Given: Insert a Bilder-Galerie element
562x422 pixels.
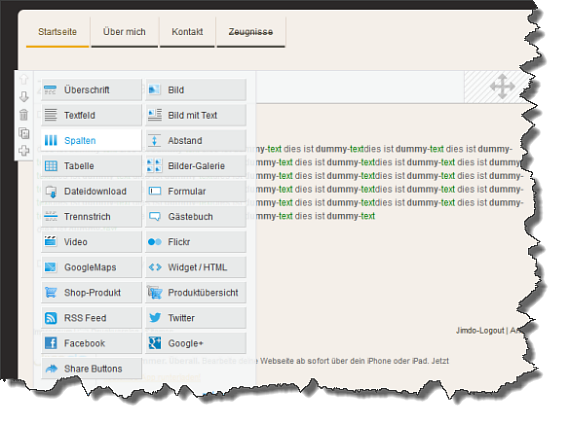Looking at the screenshot, I should 196,166.
